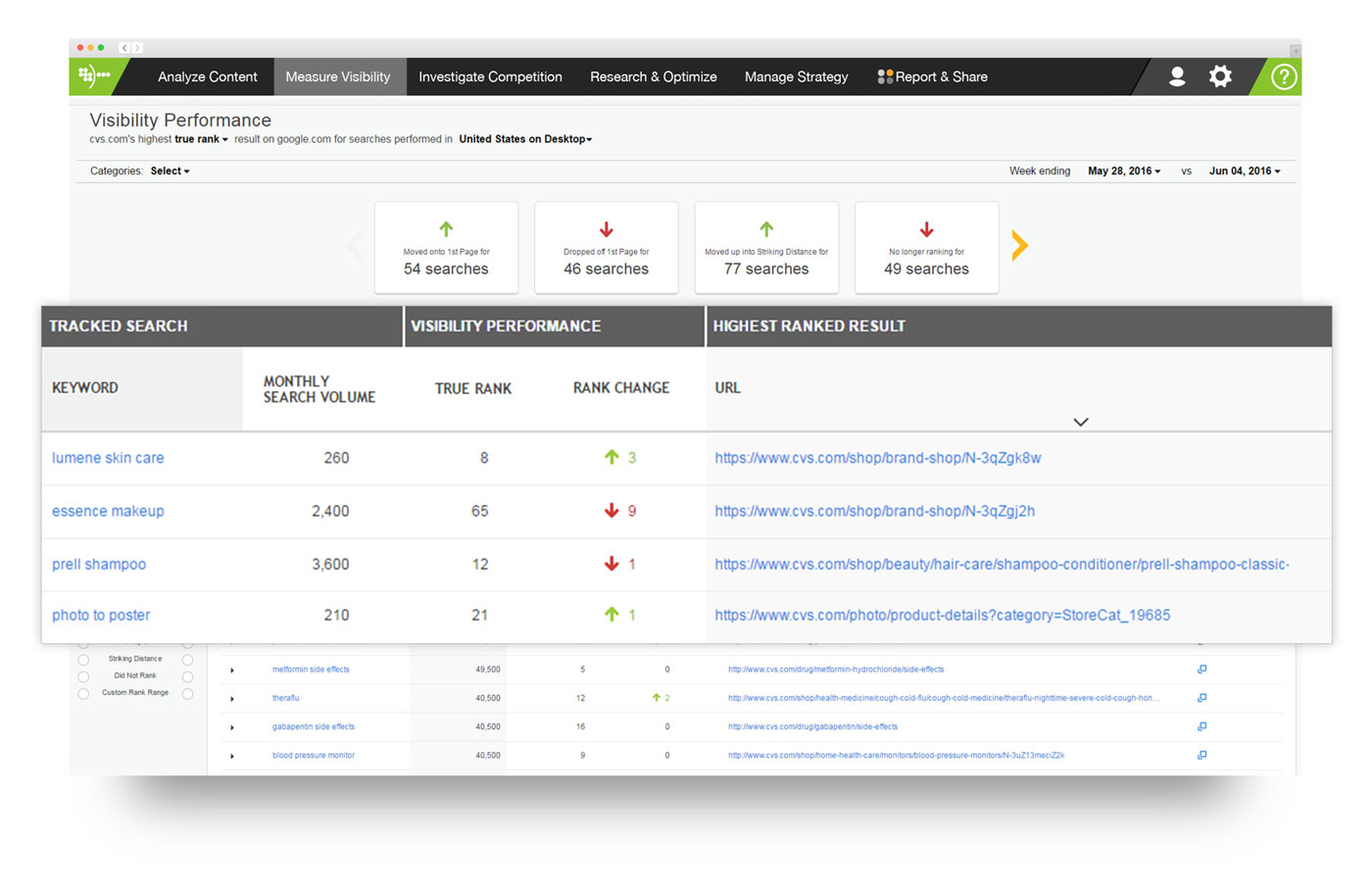Expand the theraflu row
Image resolution: width=1372 pixels, height=895 pixels.
coord(232,699)
